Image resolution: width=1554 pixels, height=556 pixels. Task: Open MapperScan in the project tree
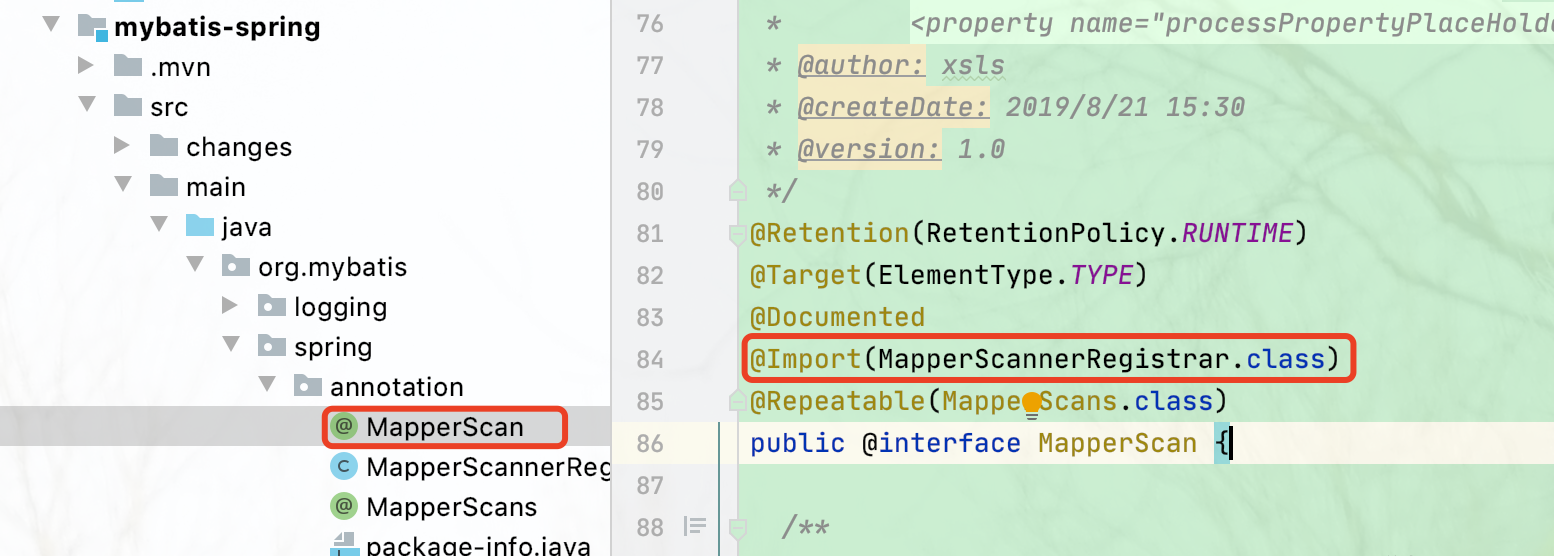(x=445, y=427)
